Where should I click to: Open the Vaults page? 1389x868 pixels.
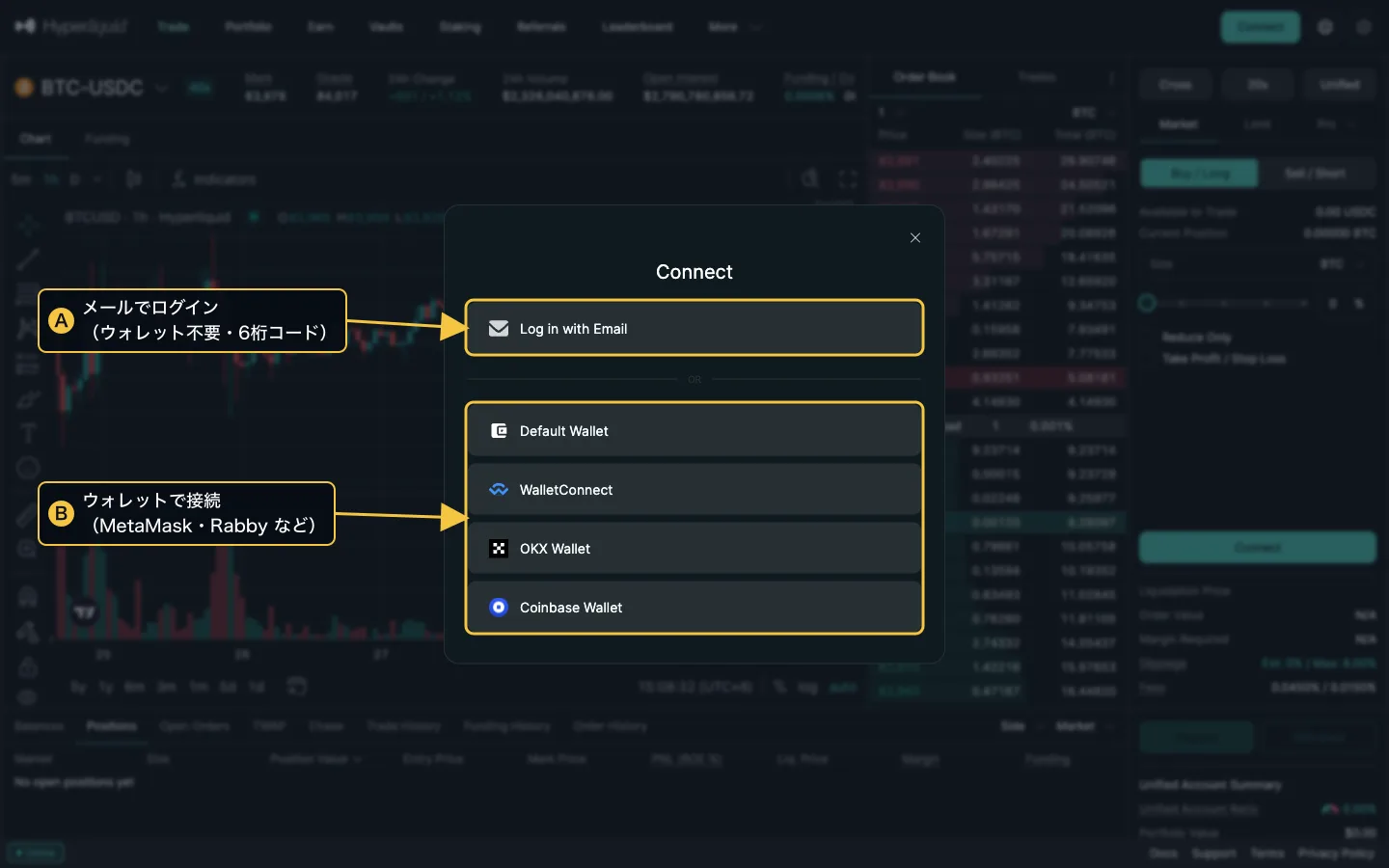coord(386,27)
